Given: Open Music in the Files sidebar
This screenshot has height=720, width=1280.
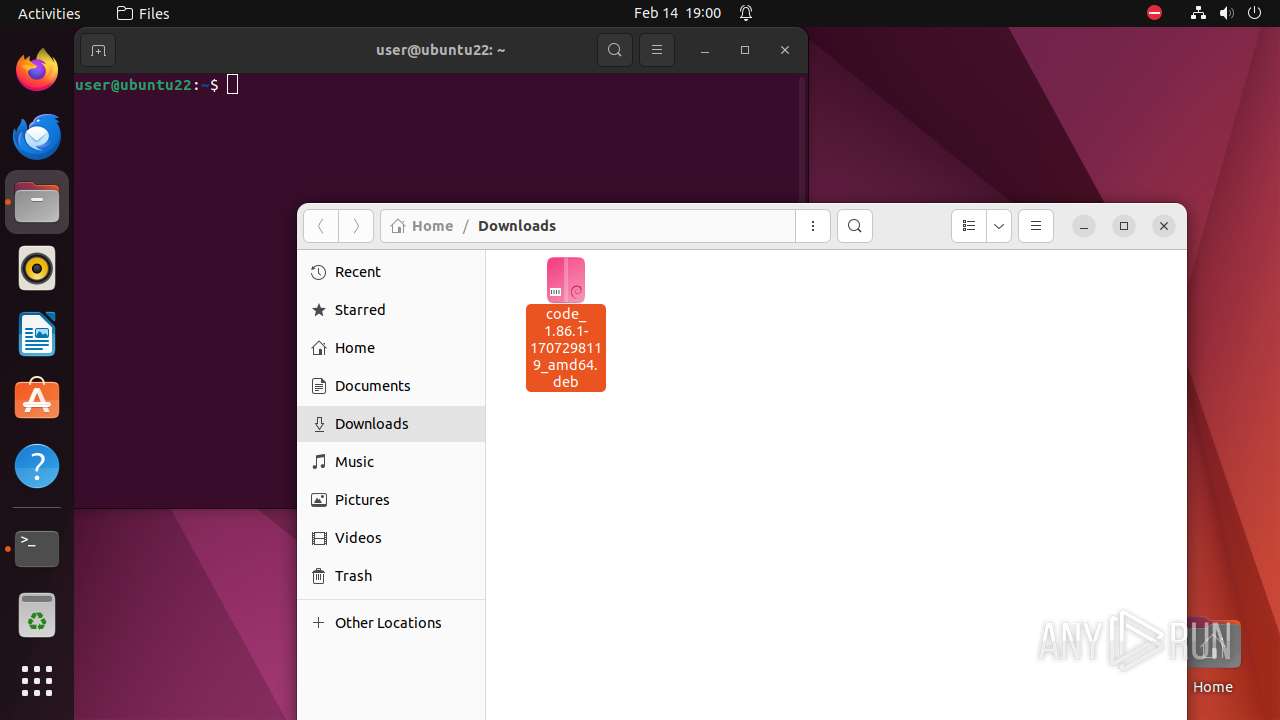Looking at the screenshot, I should (x=391, y=462).
